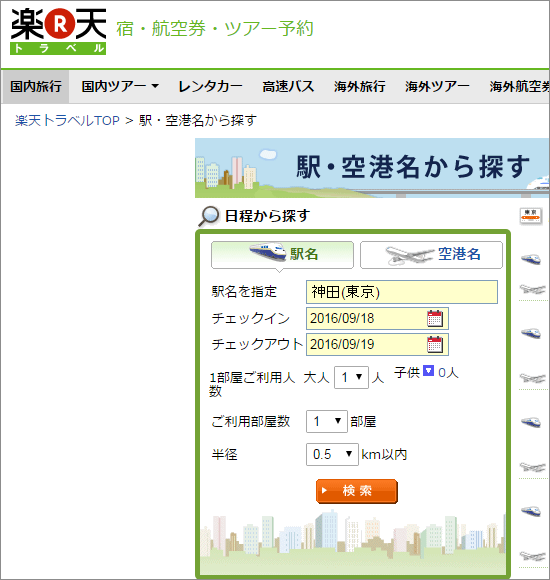
Task: Click the blue 子供 children selector icon
Action: [428, 371]
